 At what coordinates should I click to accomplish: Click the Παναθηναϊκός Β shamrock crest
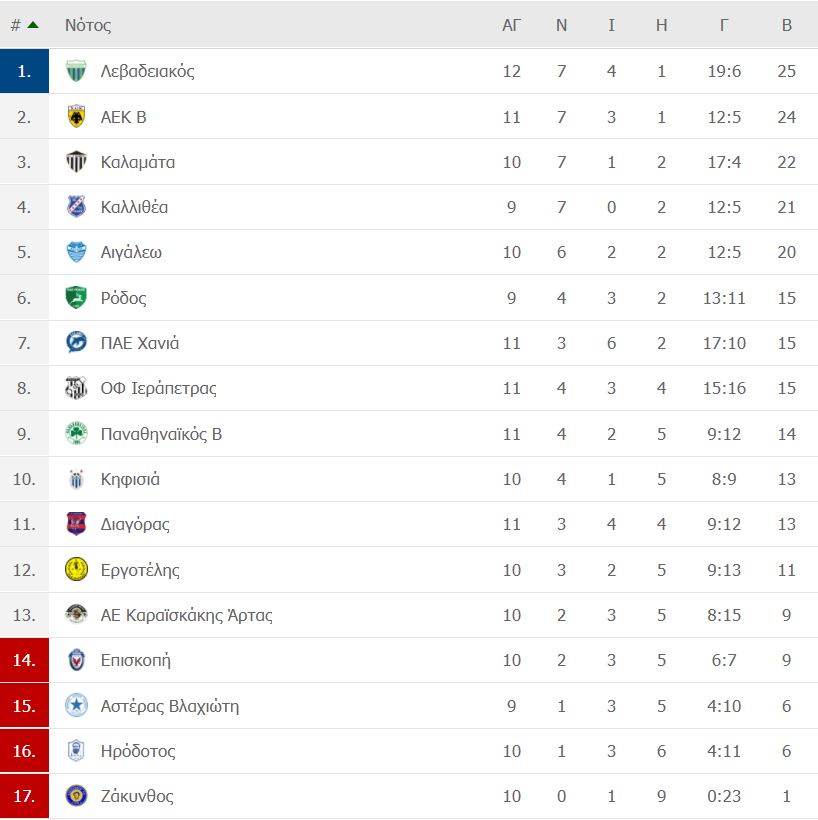(x=76, y=434)
